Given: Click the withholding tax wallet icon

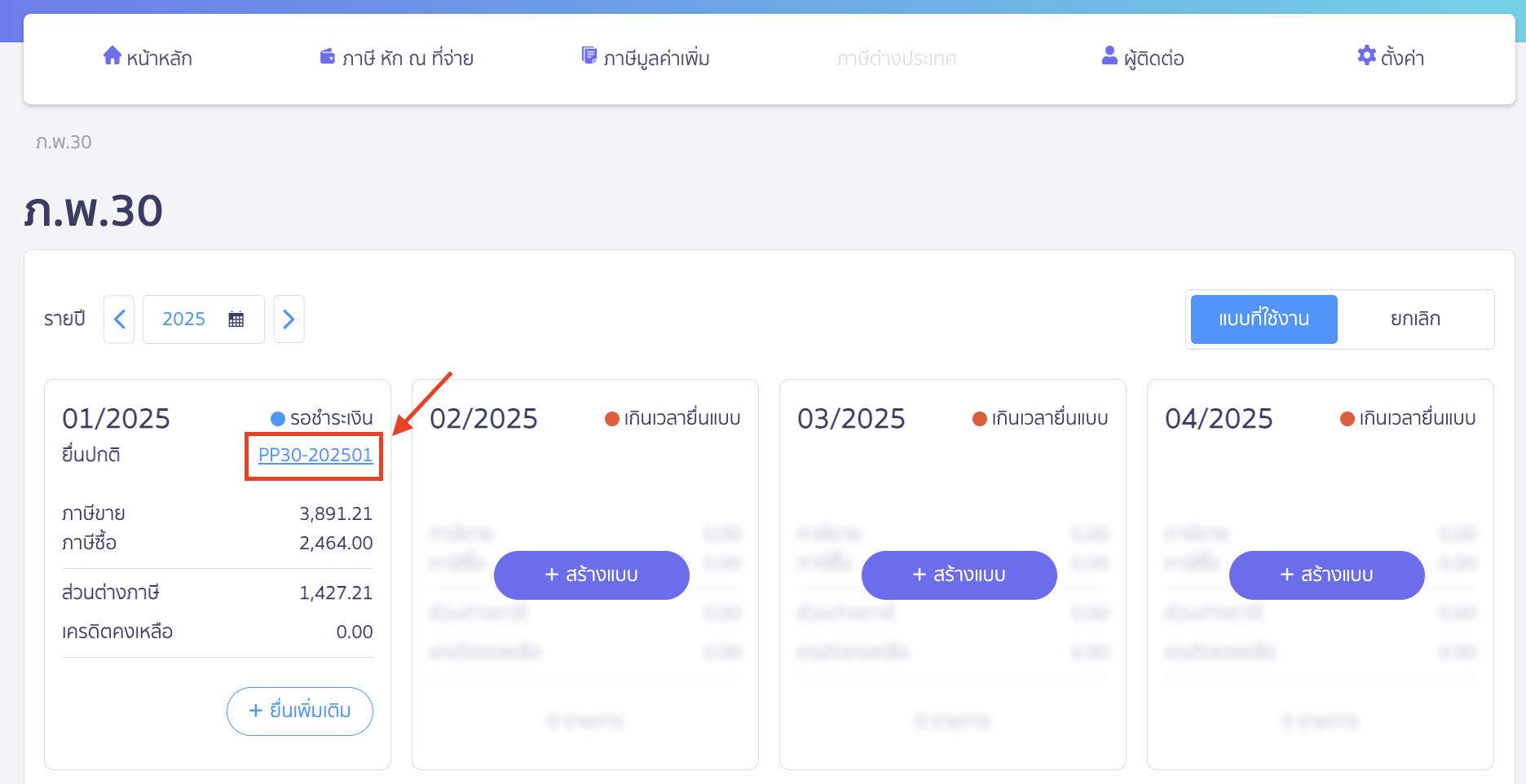Looking at the screenshot, I should tap(328, 56).
